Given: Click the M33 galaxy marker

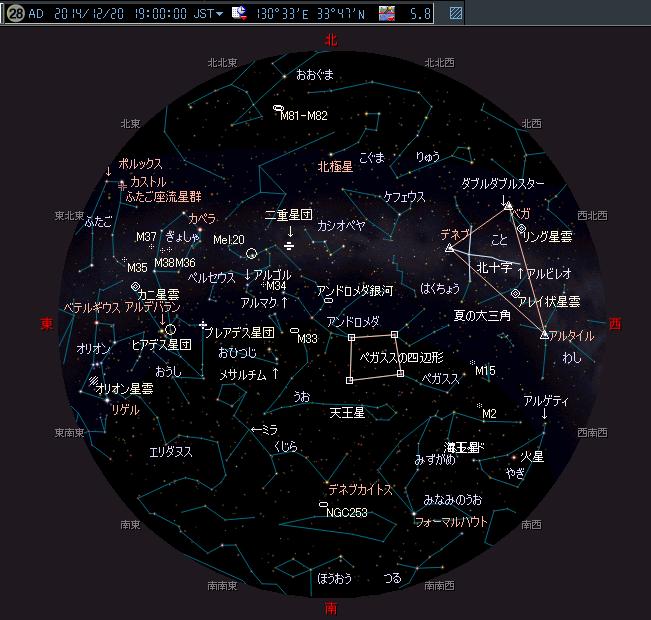Looking at the screenshot, I should click(x=295, y=331).
